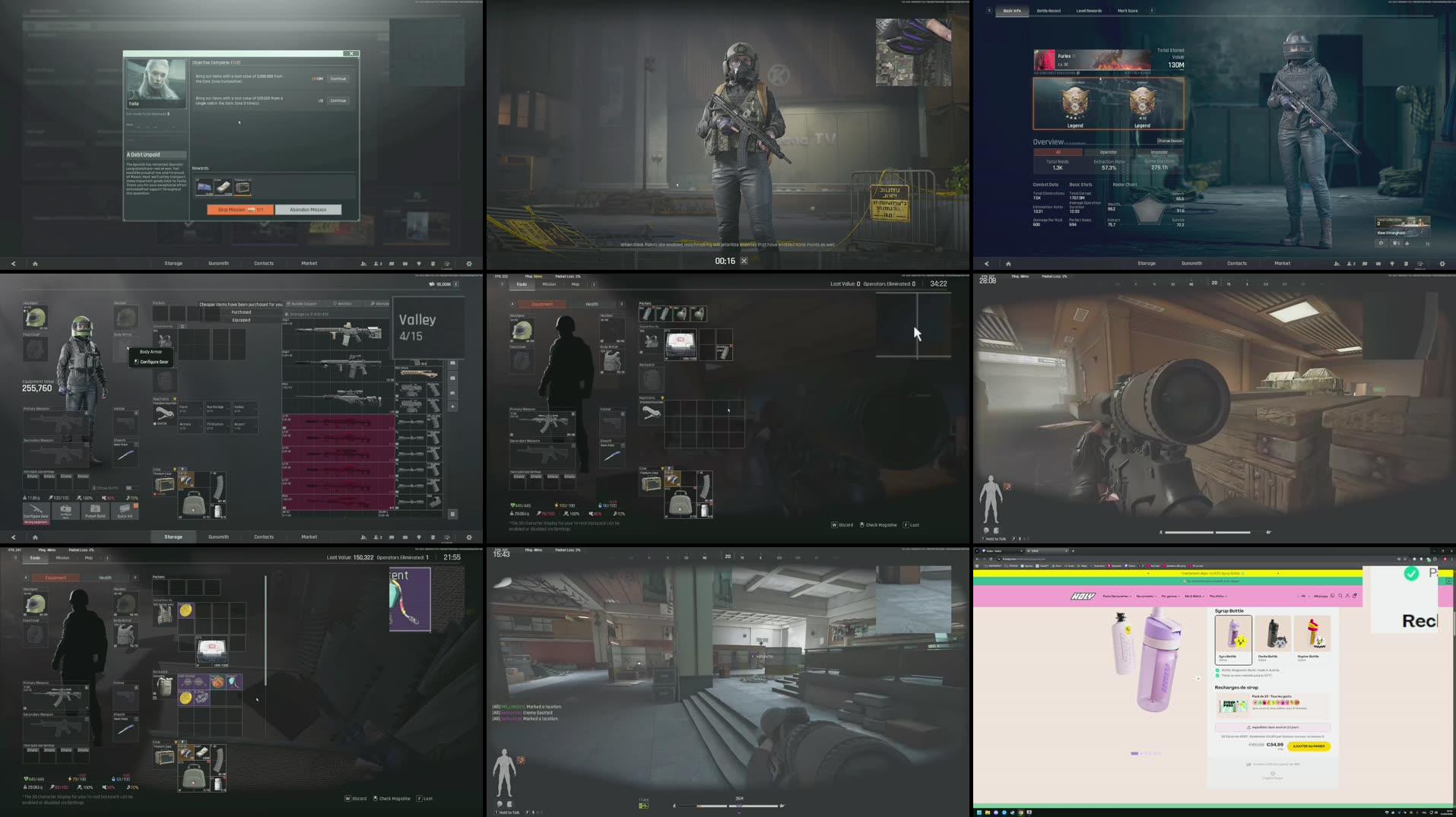
Task: Show the Health tab in the 34:22 raid inventory
Action: pyautogui.click(x=592, y=304)
